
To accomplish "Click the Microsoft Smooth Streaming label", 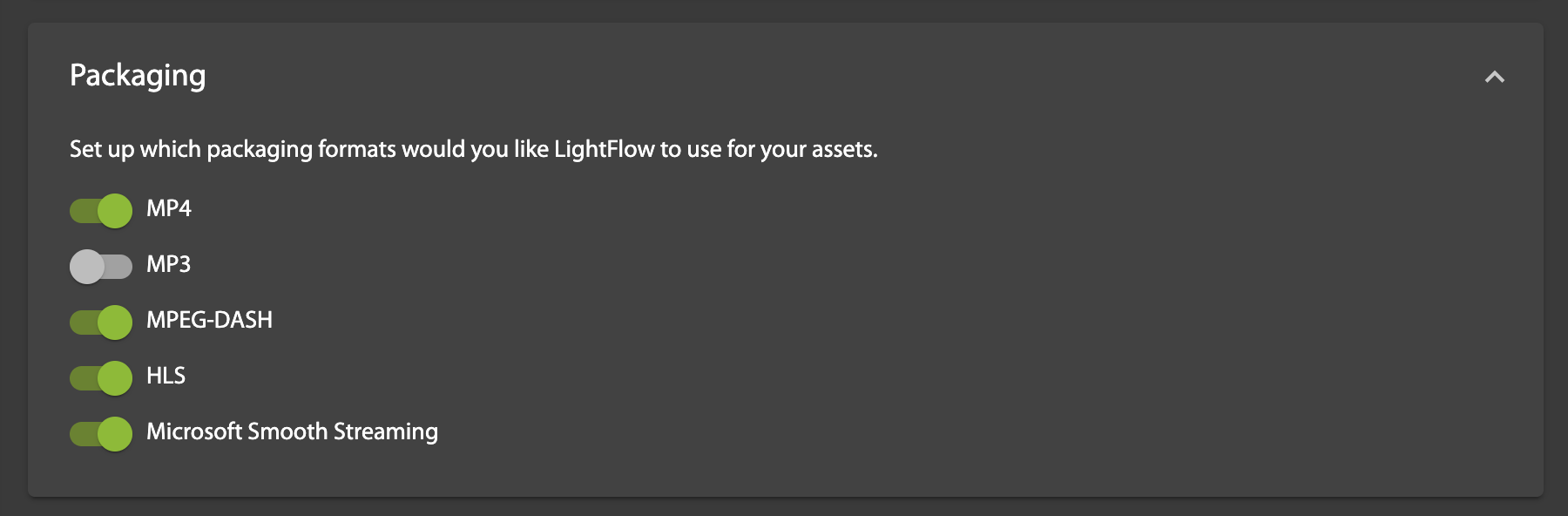I will (x=293, y=431).
